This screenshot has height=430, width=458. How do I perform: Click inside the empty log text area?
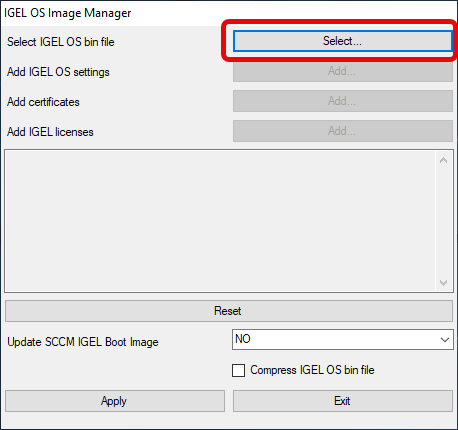pyautogui.click(x=220, y=221)
